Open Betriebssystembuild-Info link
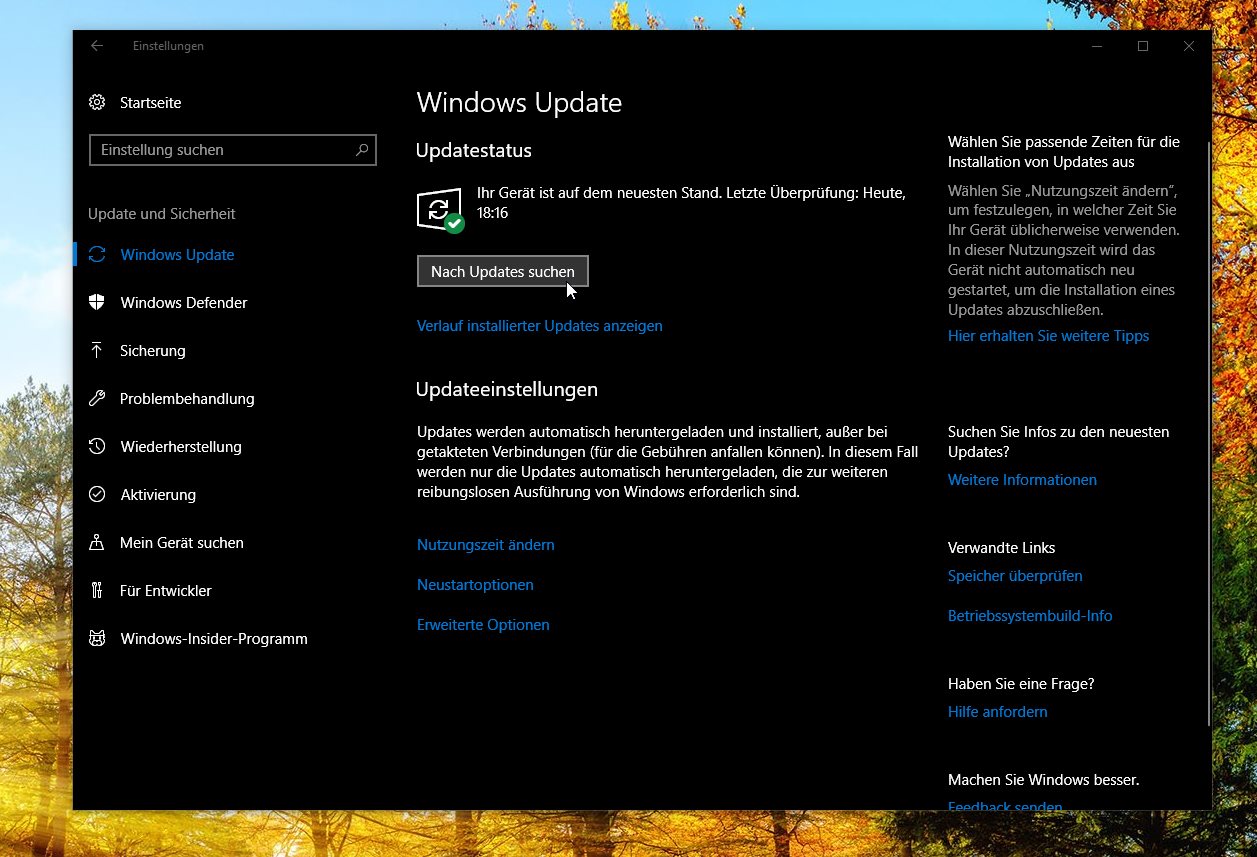This screenshot has height=857, width=1257. point(1030,616)
